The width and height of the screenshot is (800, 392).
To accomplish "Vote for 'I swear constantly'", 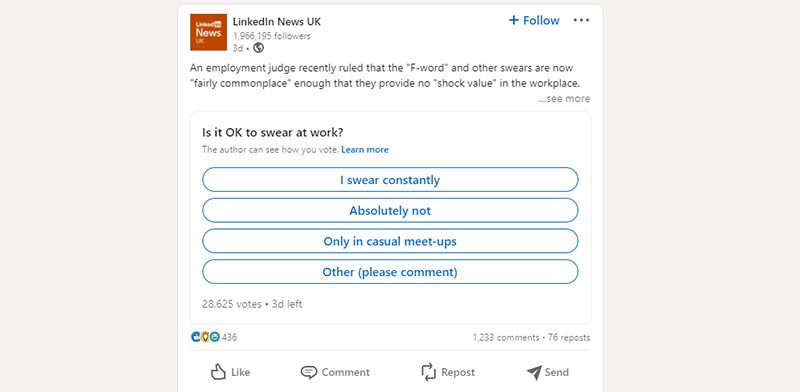I will click(x=390, y=180).
